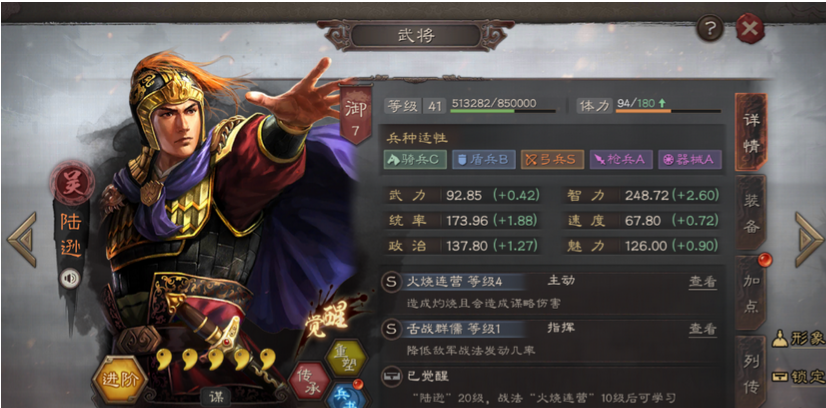Open the help question mark icon

coord(710,28)
